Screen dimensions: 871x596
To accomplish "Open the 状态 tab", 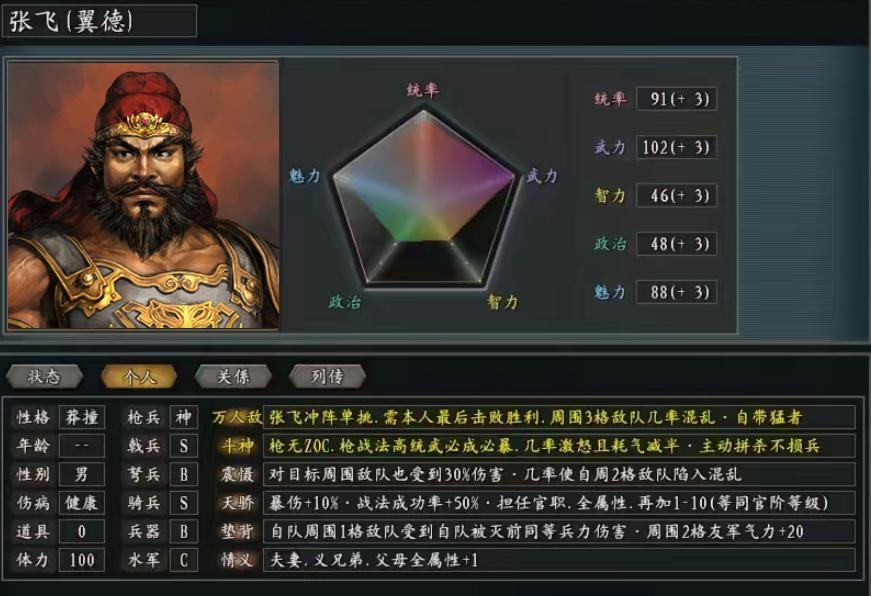I will coord(44,377).
